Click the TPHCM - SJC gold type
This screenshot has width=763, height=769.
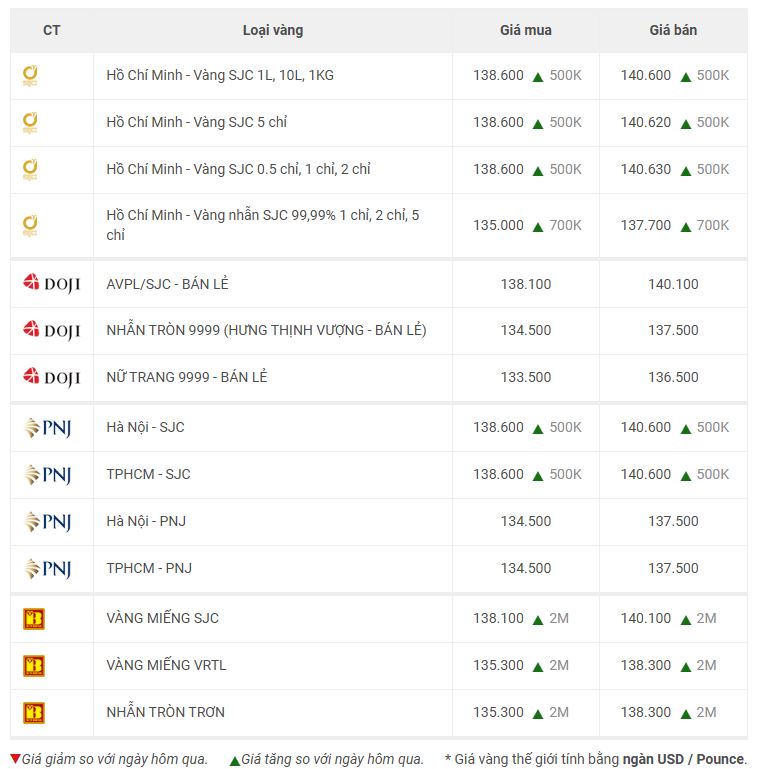148,474
